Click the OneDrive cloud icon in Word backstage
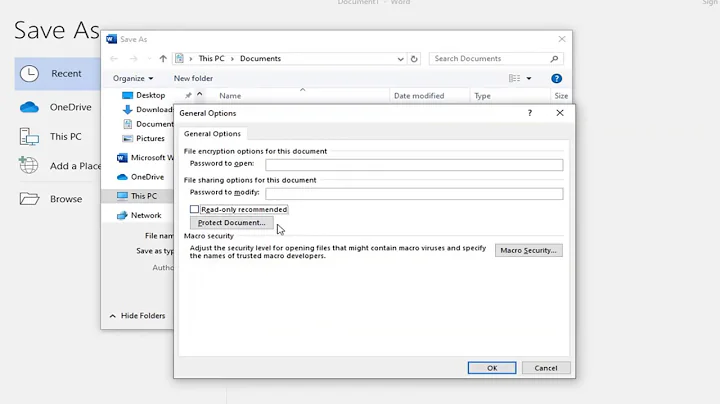720x404 pixels. [x=29, y=107]
